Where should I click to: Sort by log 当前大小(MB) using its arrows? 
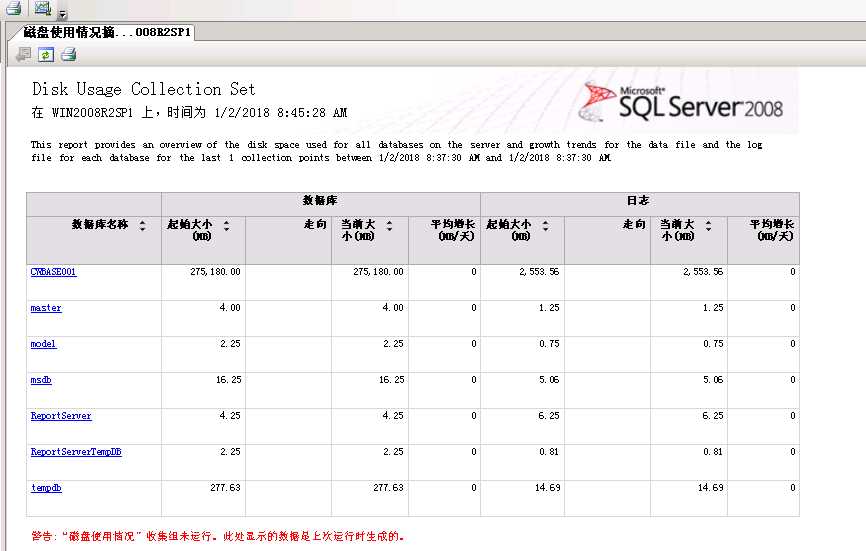pyautogui.click(x=709, y=225)
